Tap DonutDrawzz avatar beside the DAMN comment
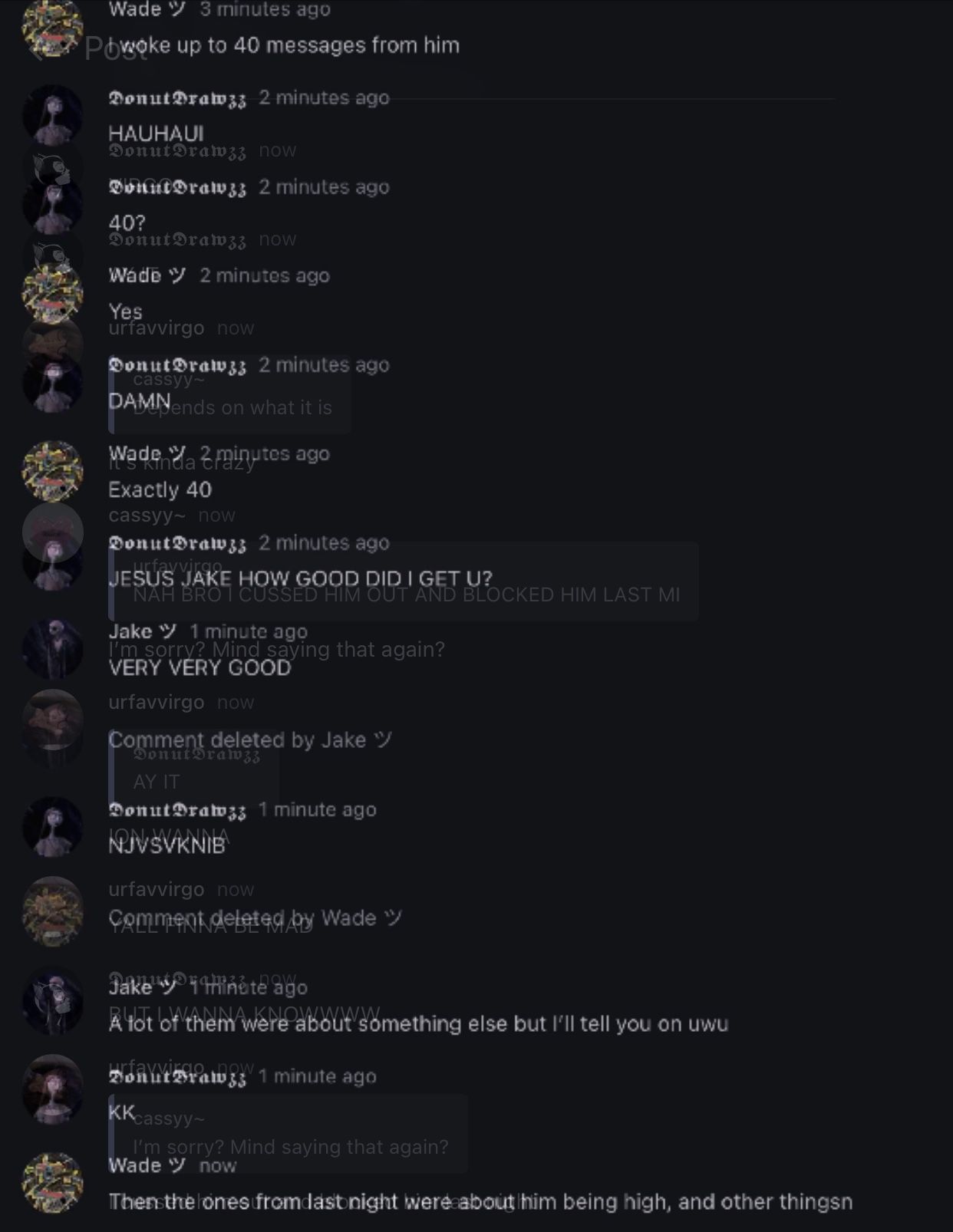 tap(52, 382)
